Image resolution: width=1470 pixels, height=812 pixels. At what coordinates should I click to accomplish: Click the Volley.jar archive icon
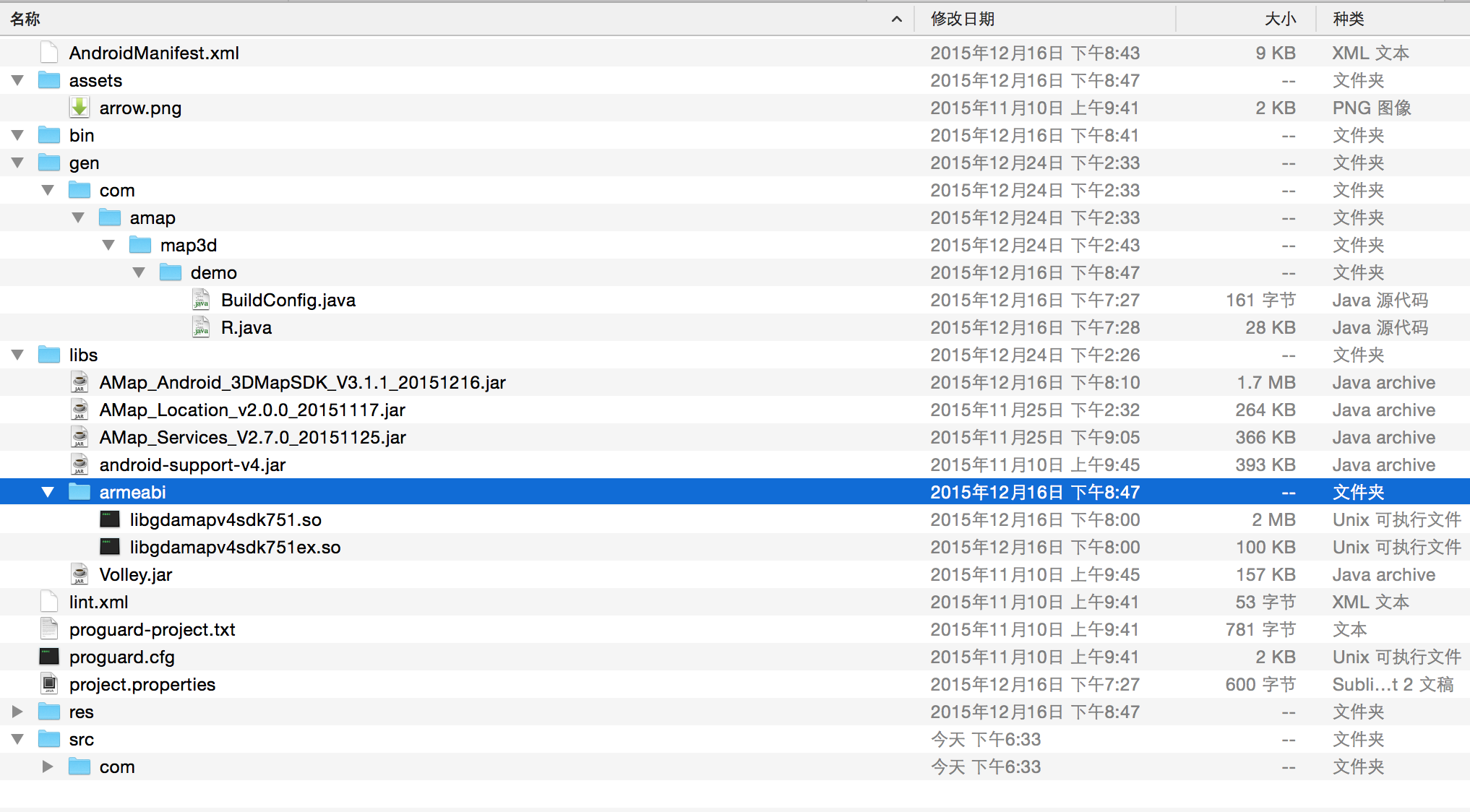point(79,574)
